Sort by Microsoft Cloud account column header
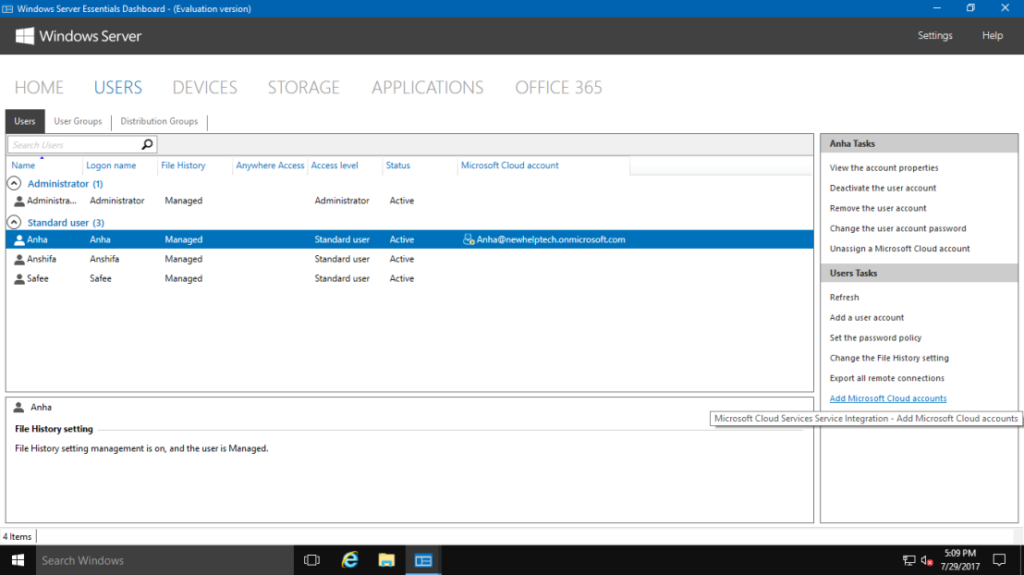 [x=509, y=165]
